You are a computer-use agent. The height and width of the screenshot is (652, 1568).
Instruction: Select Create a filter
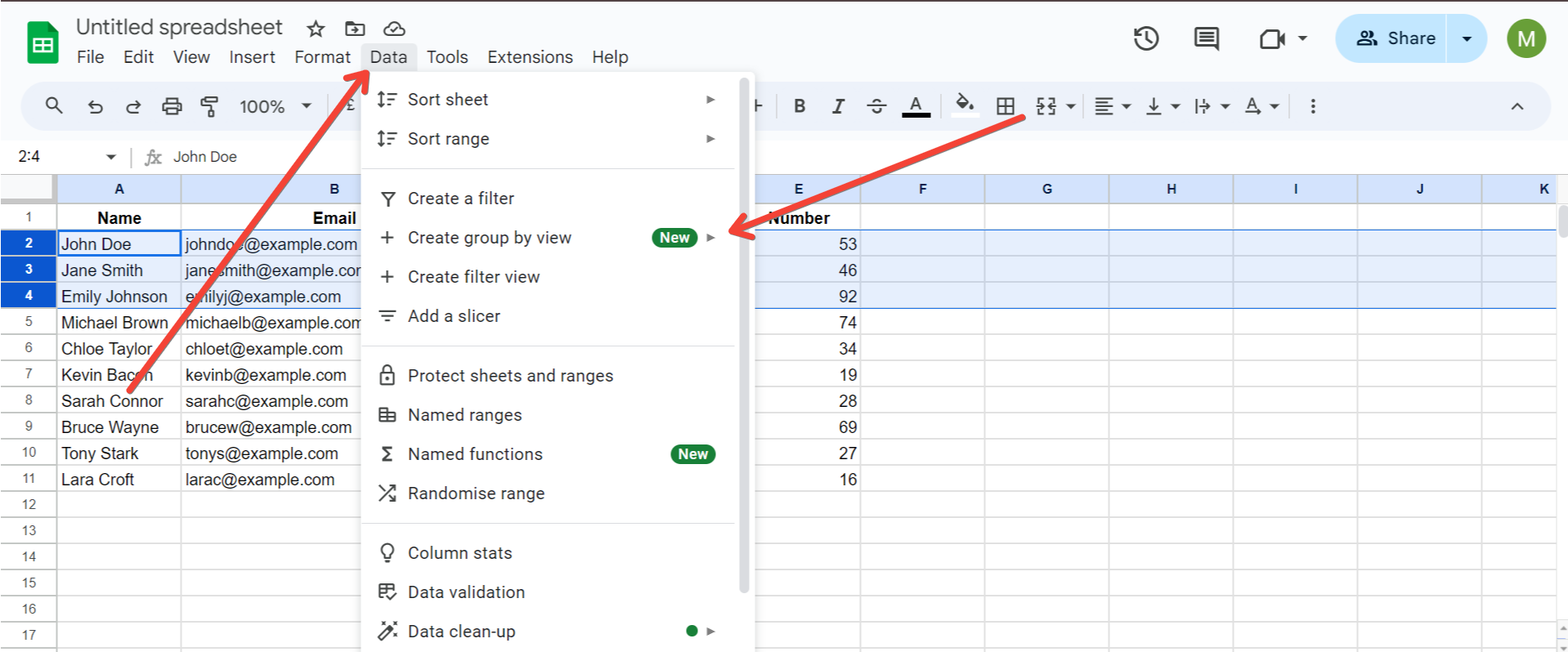[548, 199]
